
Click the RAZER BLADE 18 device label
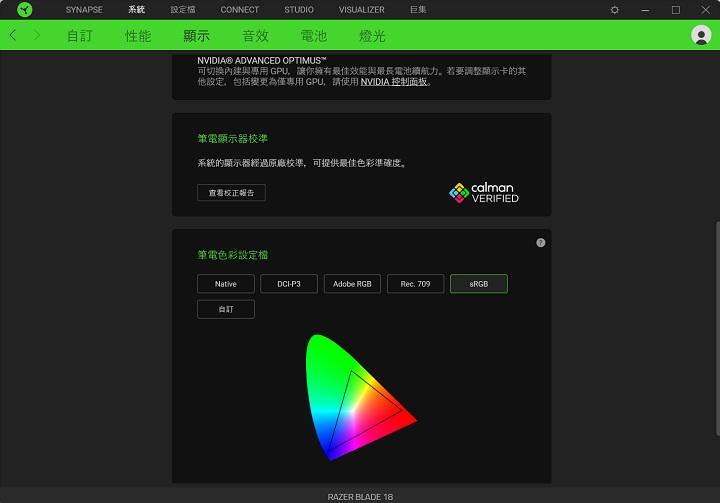coord(360,497)
